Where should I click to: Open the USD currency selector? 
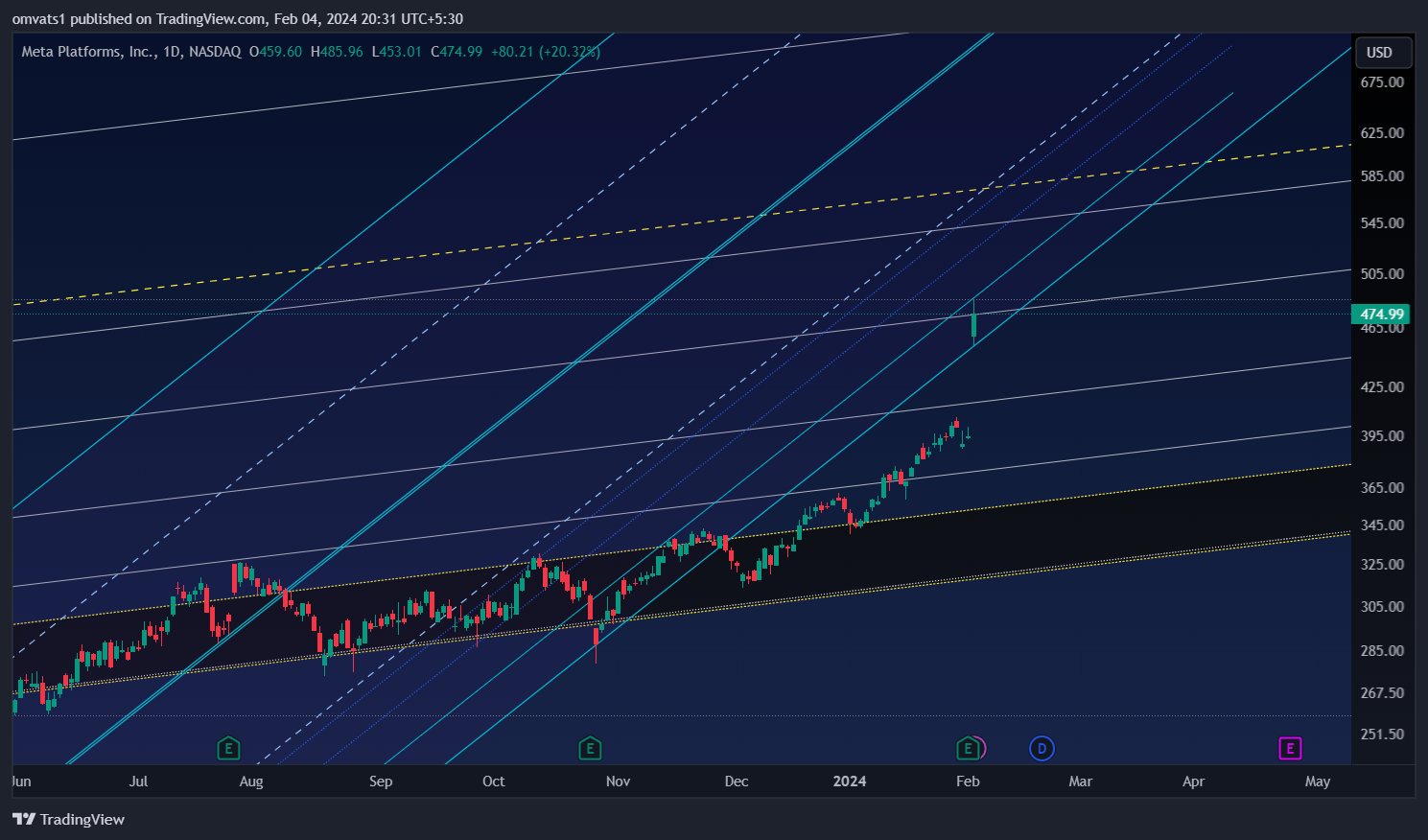click(1382, 53)
